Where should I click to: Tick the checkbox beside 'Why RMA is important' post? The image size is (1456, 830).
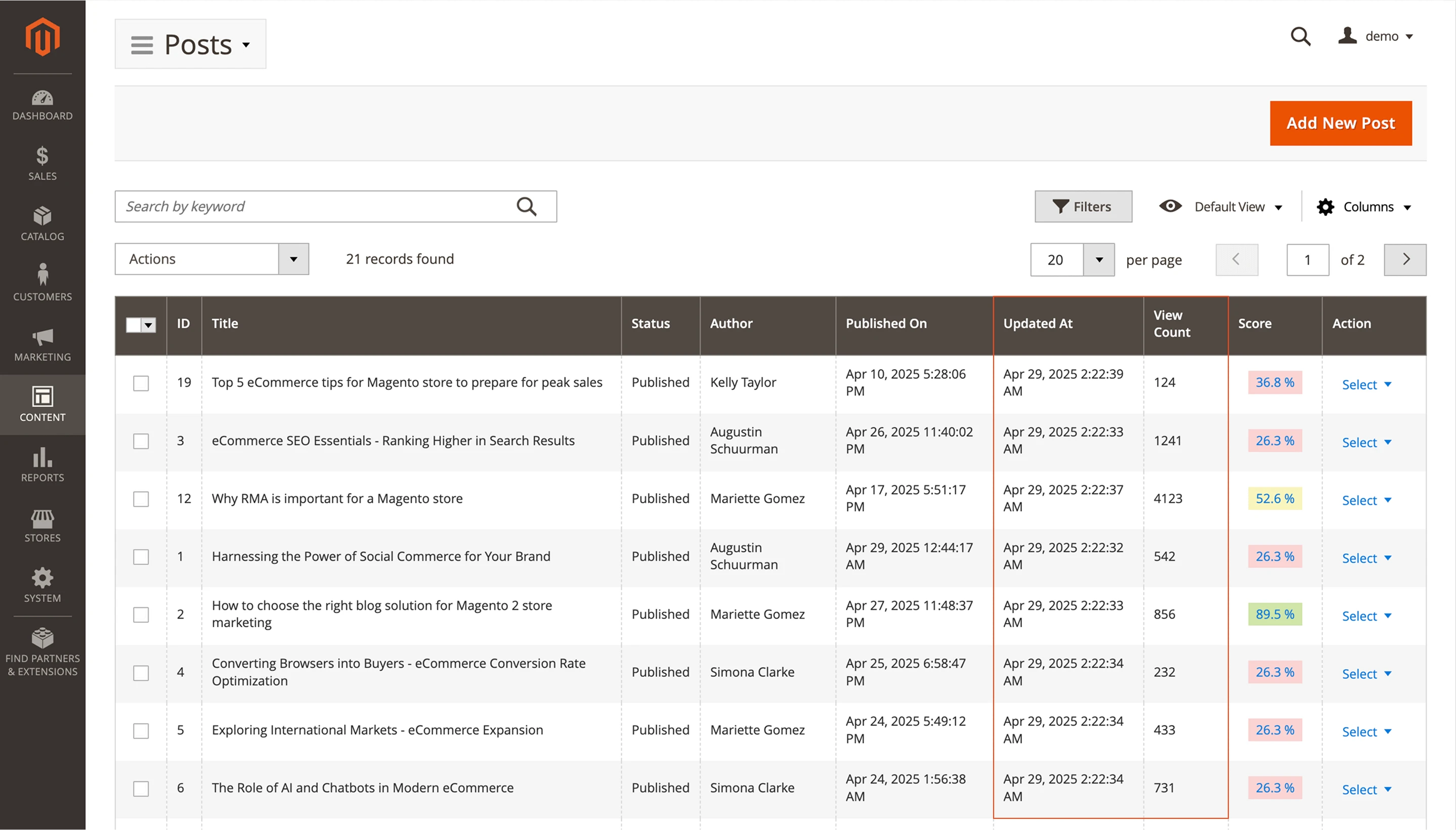tap(141, 499)
